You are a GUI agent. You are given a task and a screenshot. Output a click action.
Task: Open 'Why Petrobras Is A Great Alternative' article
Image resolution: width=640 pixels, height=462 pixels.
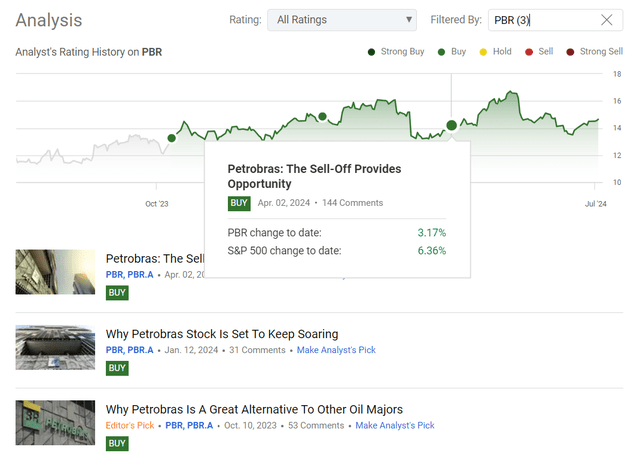pos(254,409)
